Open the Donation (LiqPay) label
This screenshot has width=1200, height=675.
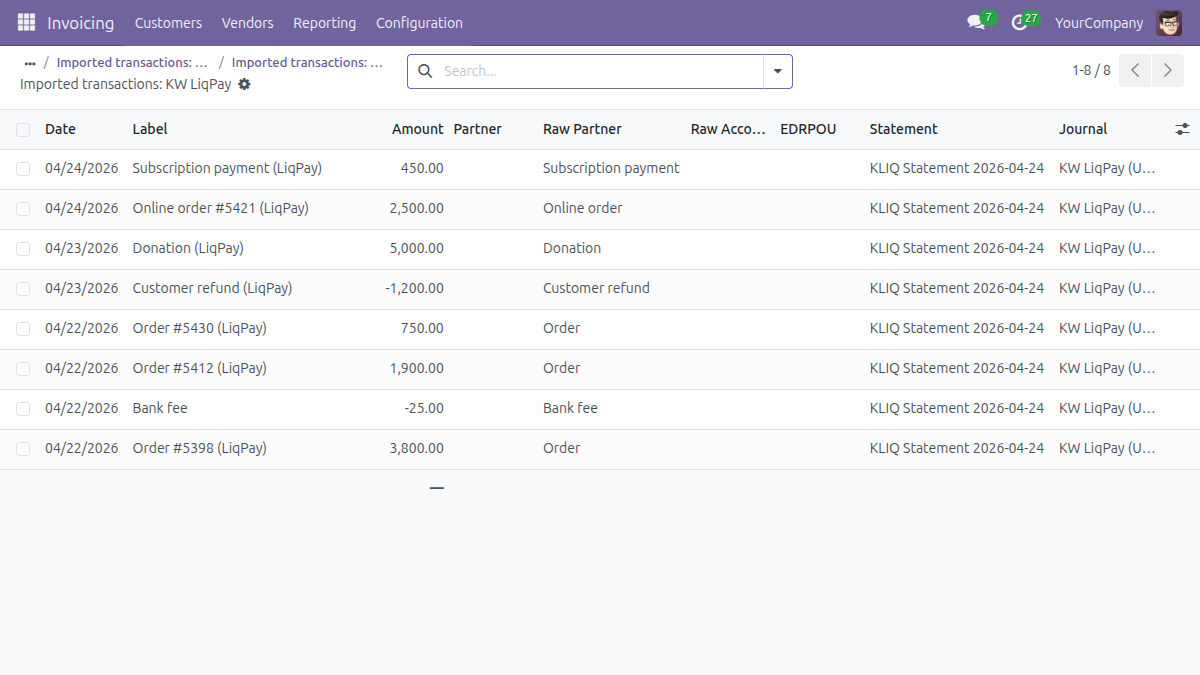point(188,249)
